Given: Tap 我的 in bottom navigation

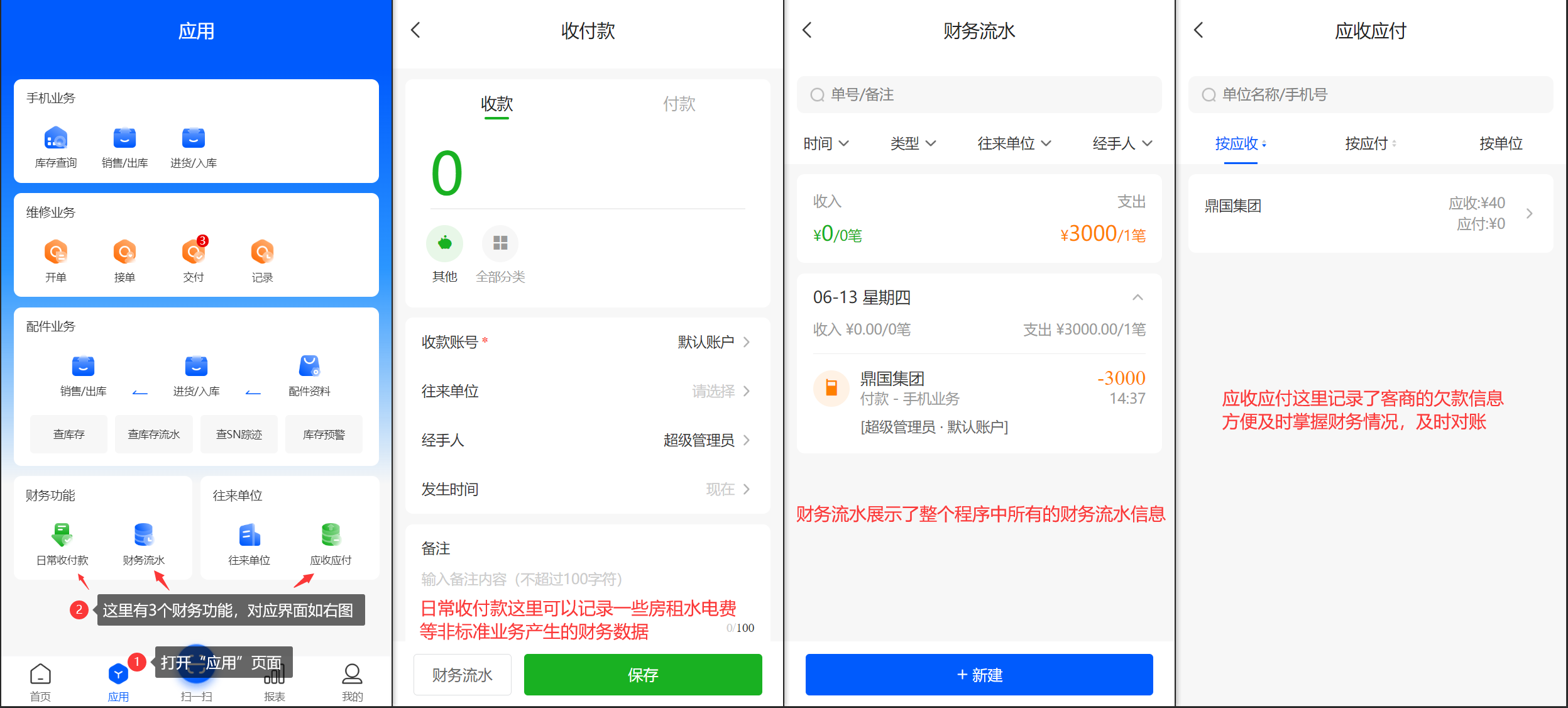Looking at the screenshot, I should 352,681.
